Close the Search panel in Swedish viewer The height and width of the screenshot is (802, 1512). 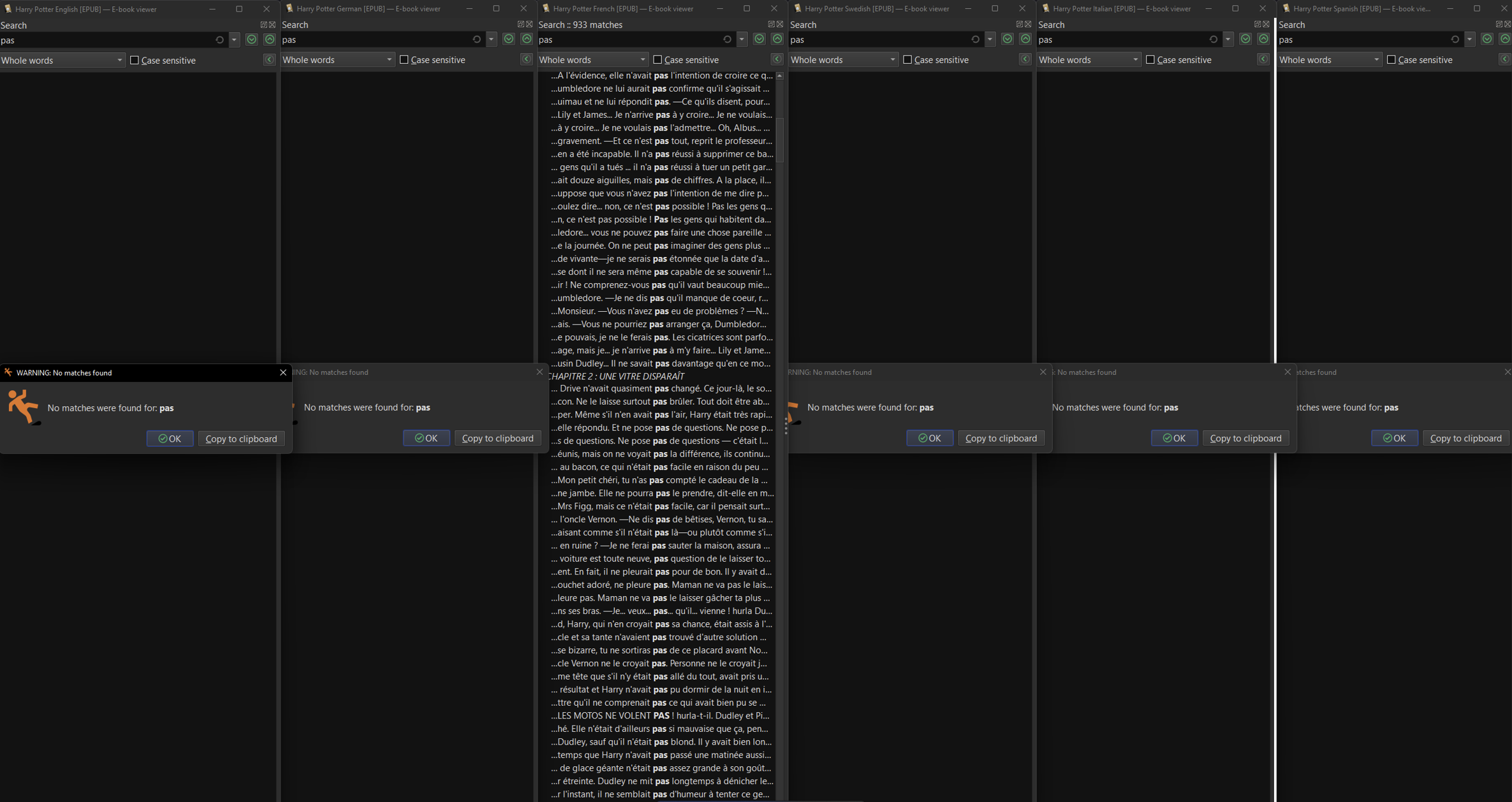(x=1028, y=24)
